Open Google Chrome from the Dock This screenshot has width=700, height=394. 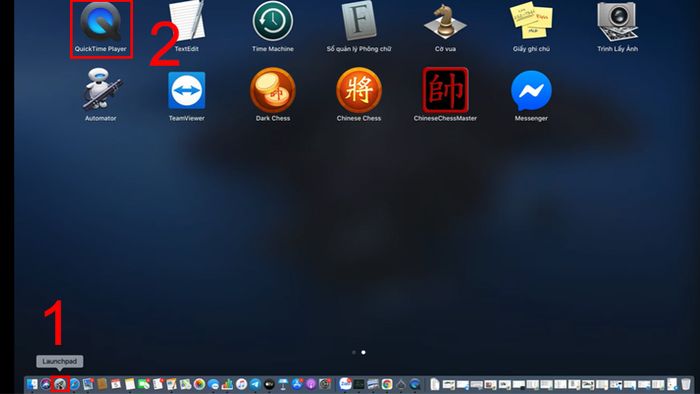(387, 384)
